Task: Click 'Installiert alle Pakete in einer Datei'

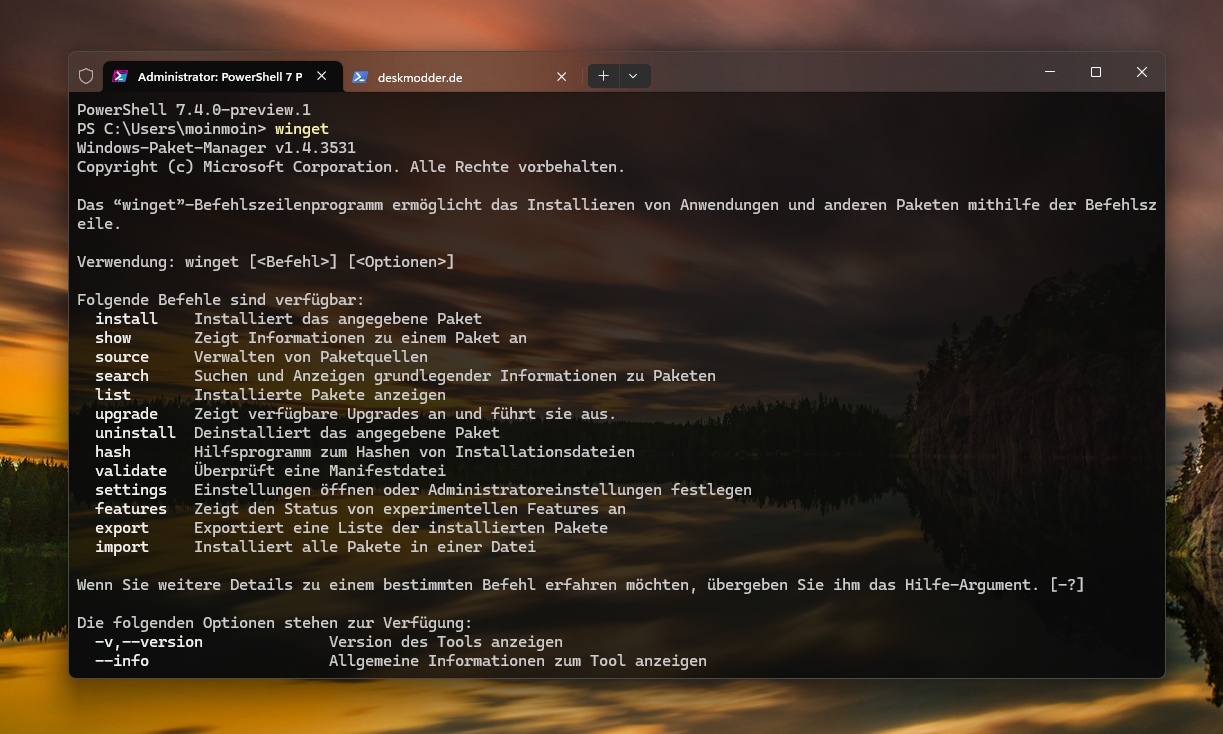Action: [x=365, y=547]
